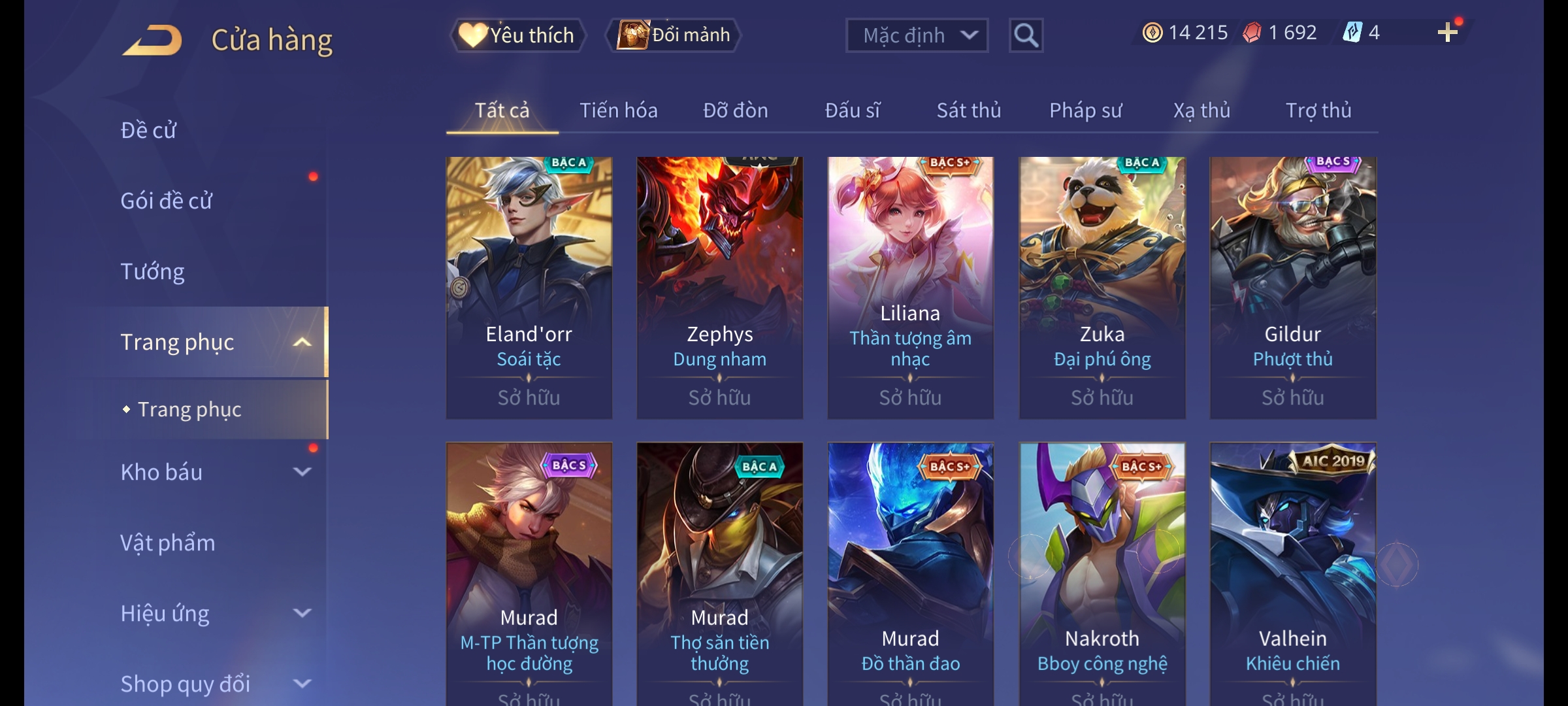Image resolution: width=1568 pixels, height=706 pixels.
Task: Expand the Kho báu sidebar section
Action: pyautogui.click(x=302, y=472)
